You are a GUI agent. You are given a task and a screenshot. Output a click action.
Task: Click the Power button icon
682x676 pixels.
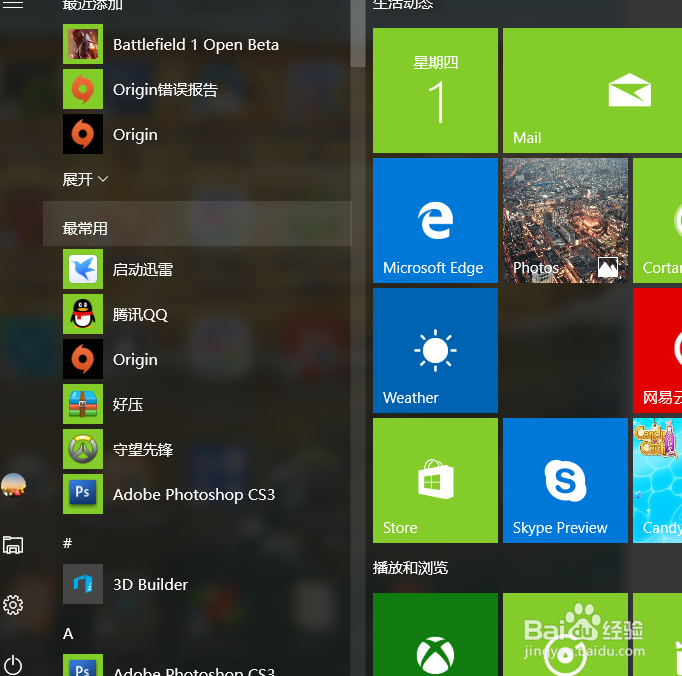tap(13, 665)
